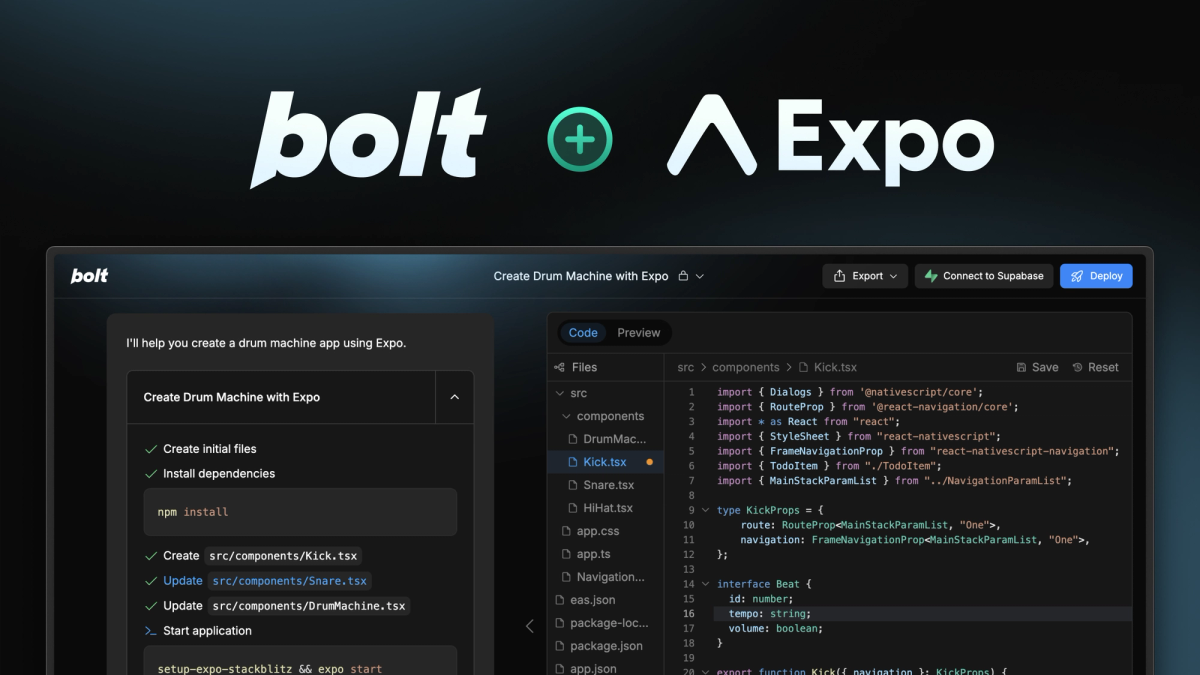1200x675 pixels.
Task: Click the checkmark beside Create src/components/Kick.tsx
Action: 152,556
